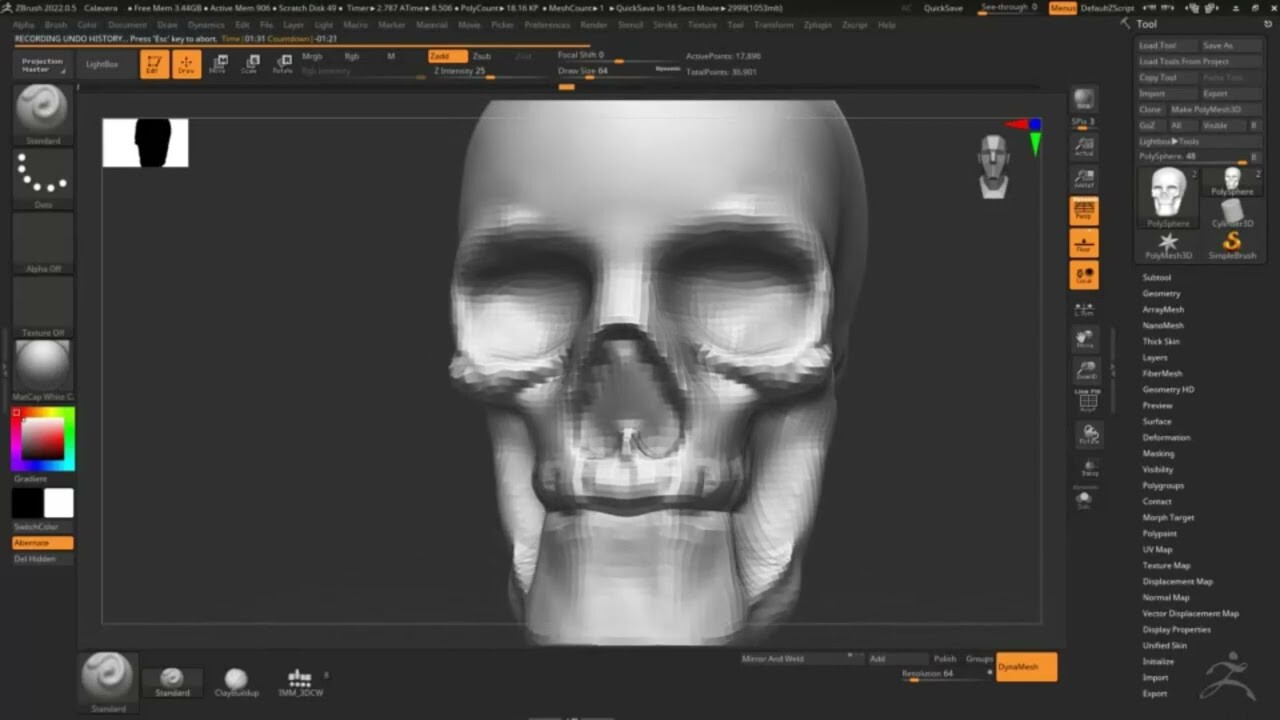Select the Draw mode icon

point(186,63)
